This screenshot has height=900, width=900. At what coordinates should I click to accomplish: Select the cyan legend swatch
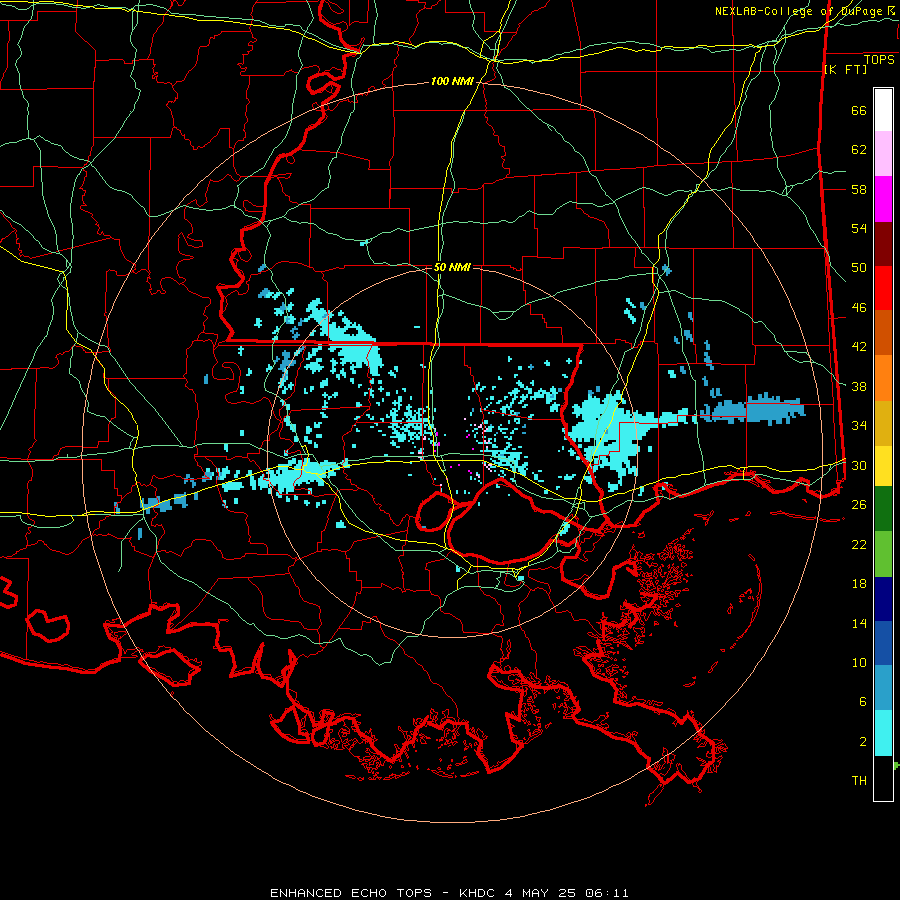pyautogui.click(x=883, y=733)
